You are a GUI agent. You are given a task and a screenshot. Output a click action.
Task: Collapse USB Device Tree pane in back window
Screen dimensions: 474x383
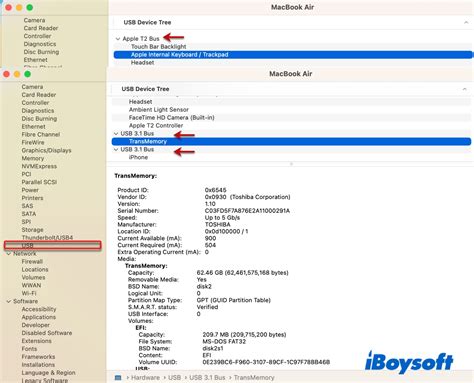[x=466, y=22]
